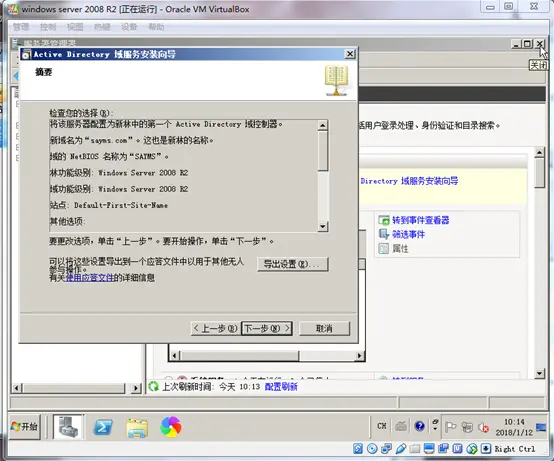
Task: Open Windows Explorer folder taskbar icon
Action: coord(137,427)
